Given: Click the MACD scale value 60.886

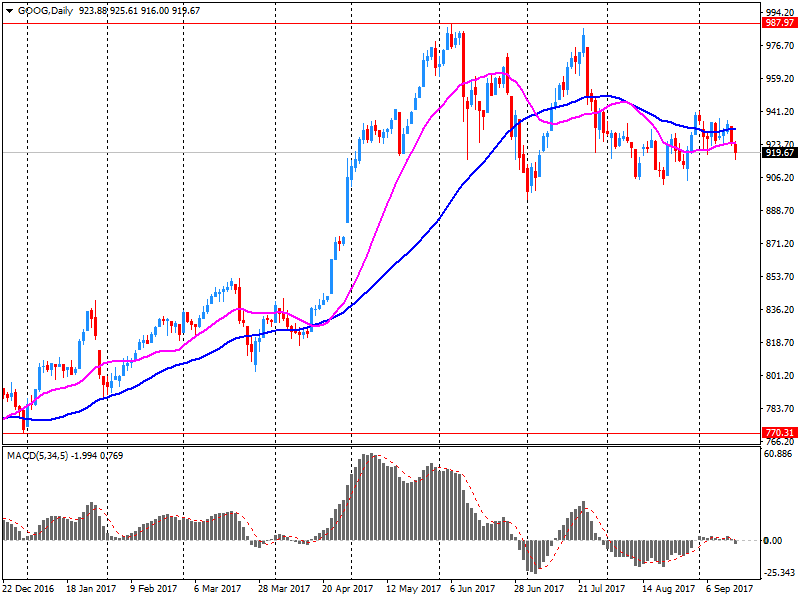Looking at the screenshot, I should tap(779, 454).
